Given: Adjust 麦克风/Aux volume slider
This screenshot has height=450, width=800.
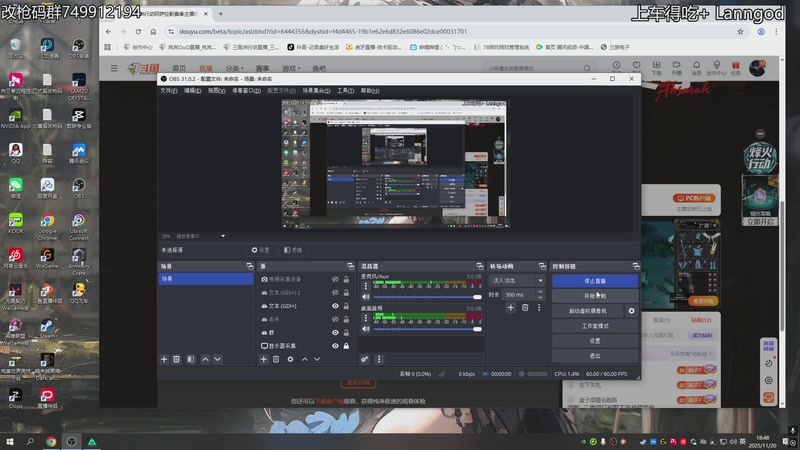Looking at the screenshot, I should pos(428,297).
